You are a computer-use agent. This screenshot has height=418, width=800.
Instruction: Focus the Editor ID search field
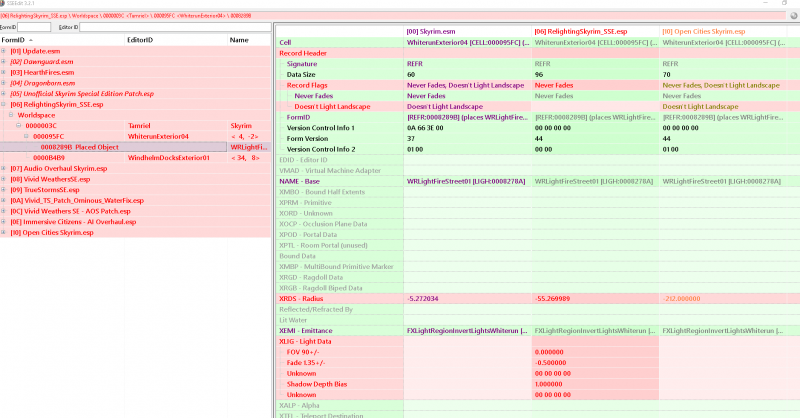pos(175,27)
